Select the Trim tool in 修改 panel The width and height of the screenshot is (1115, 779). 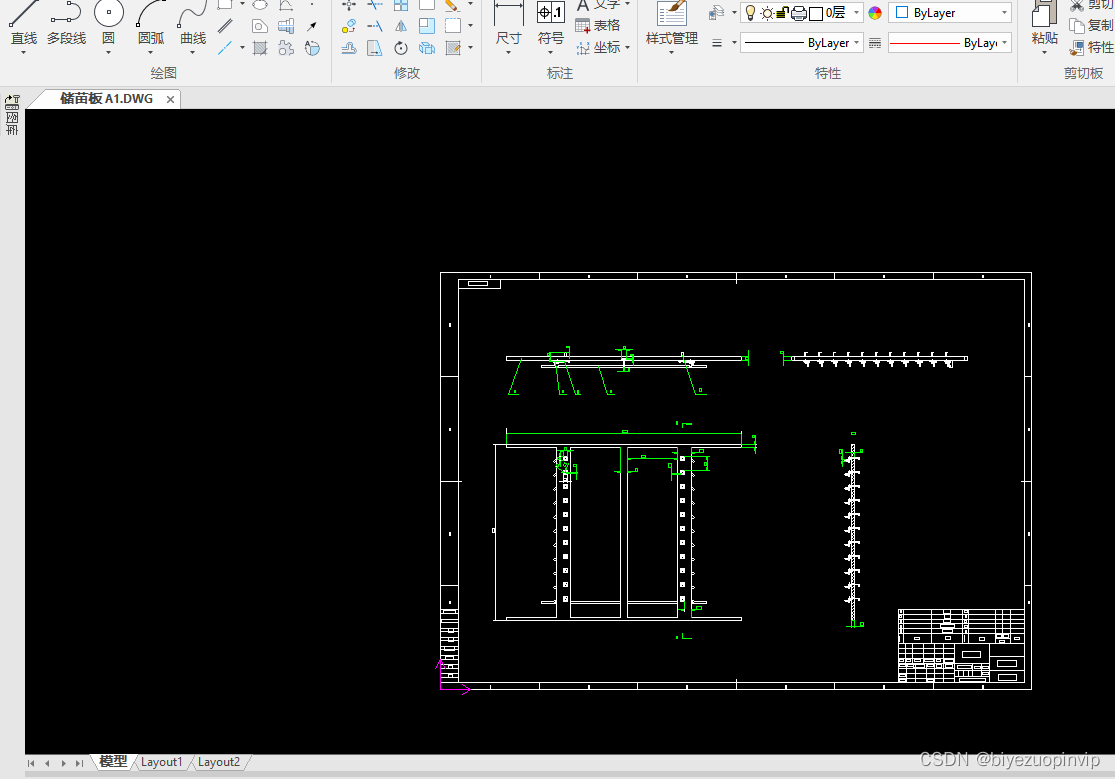(x=375, y=5)
